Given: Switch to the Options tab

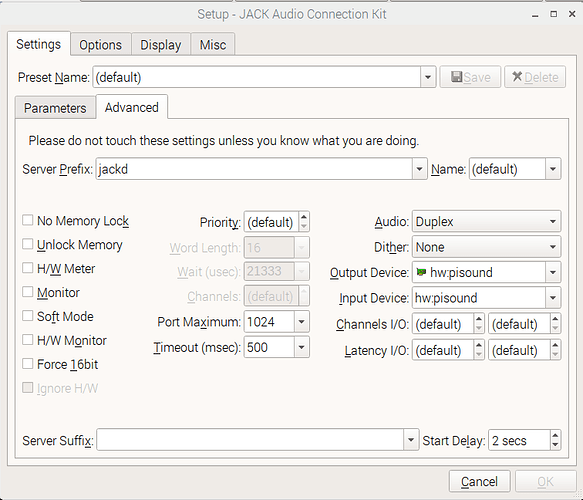Looking at the screenshot, I should click(x=100, y=45).
